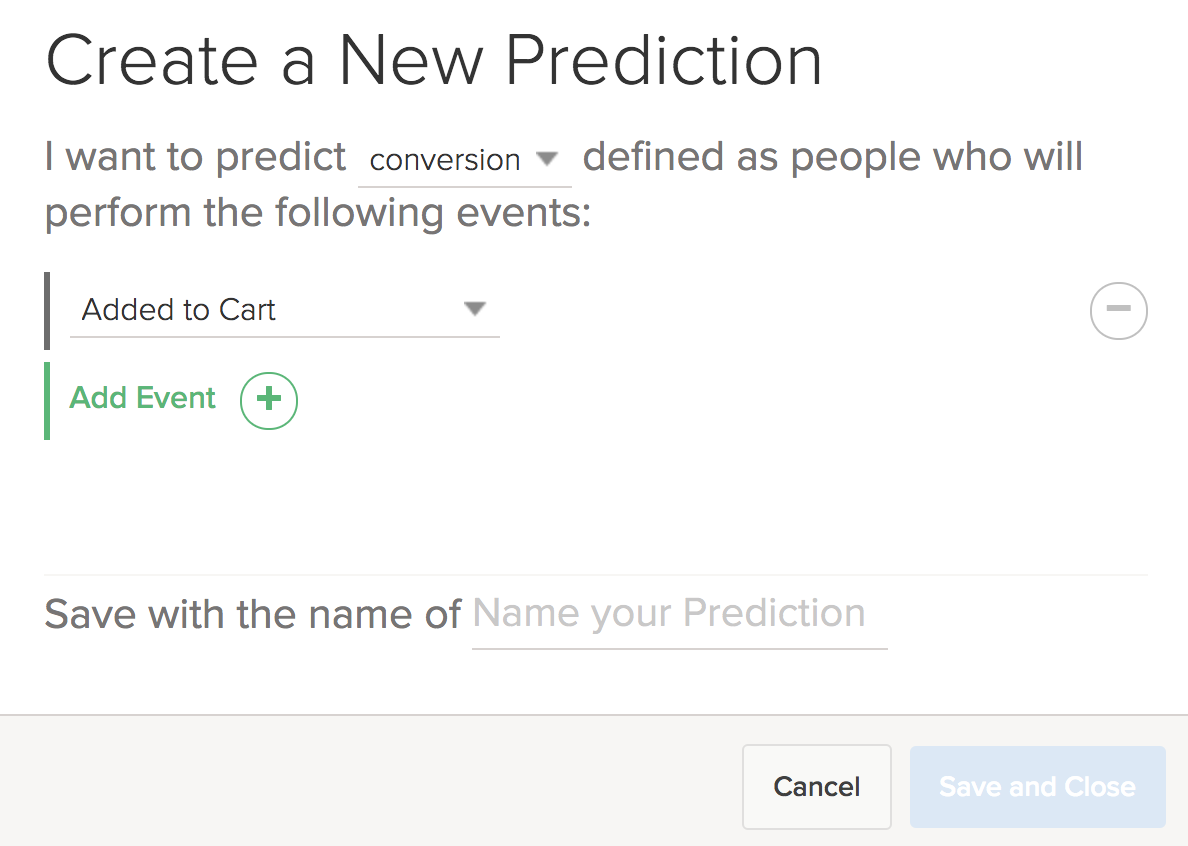Click the 'Added to Cart' text label
The width and height of the screenshot is (1188, 846).
[179, 310]
